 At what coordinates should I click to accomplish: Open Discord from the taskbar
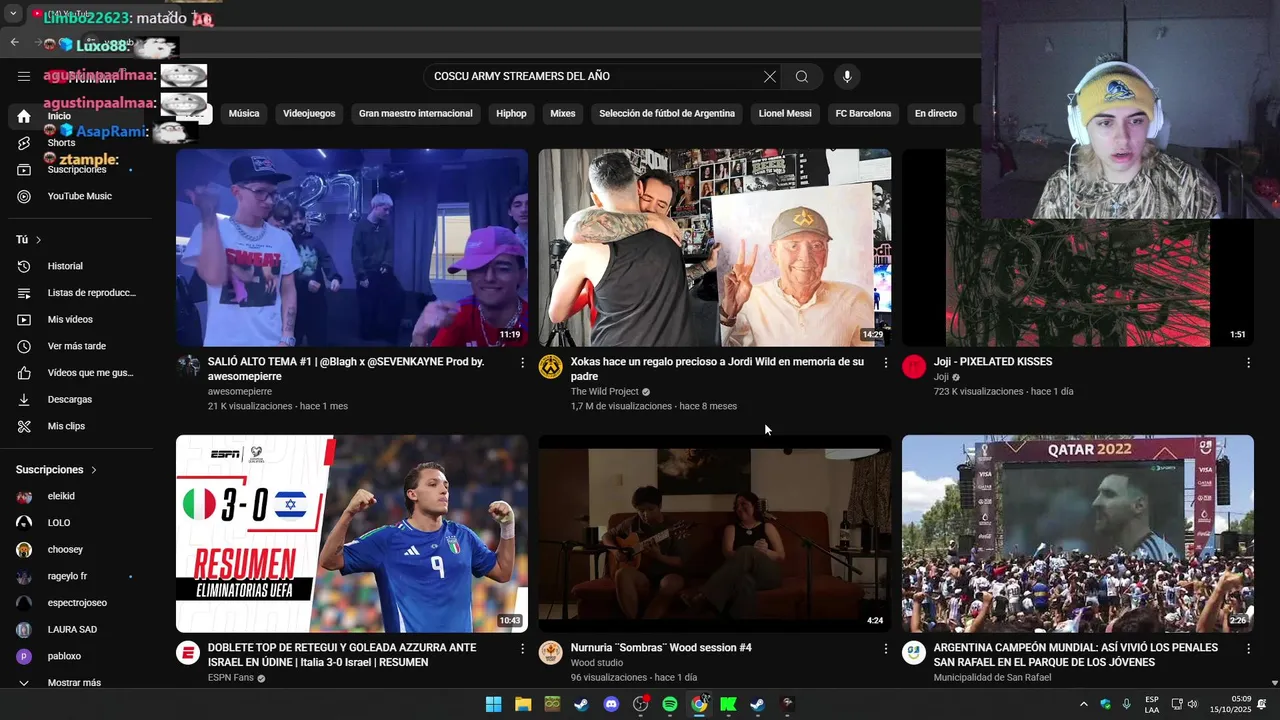[x=611, y=704]
